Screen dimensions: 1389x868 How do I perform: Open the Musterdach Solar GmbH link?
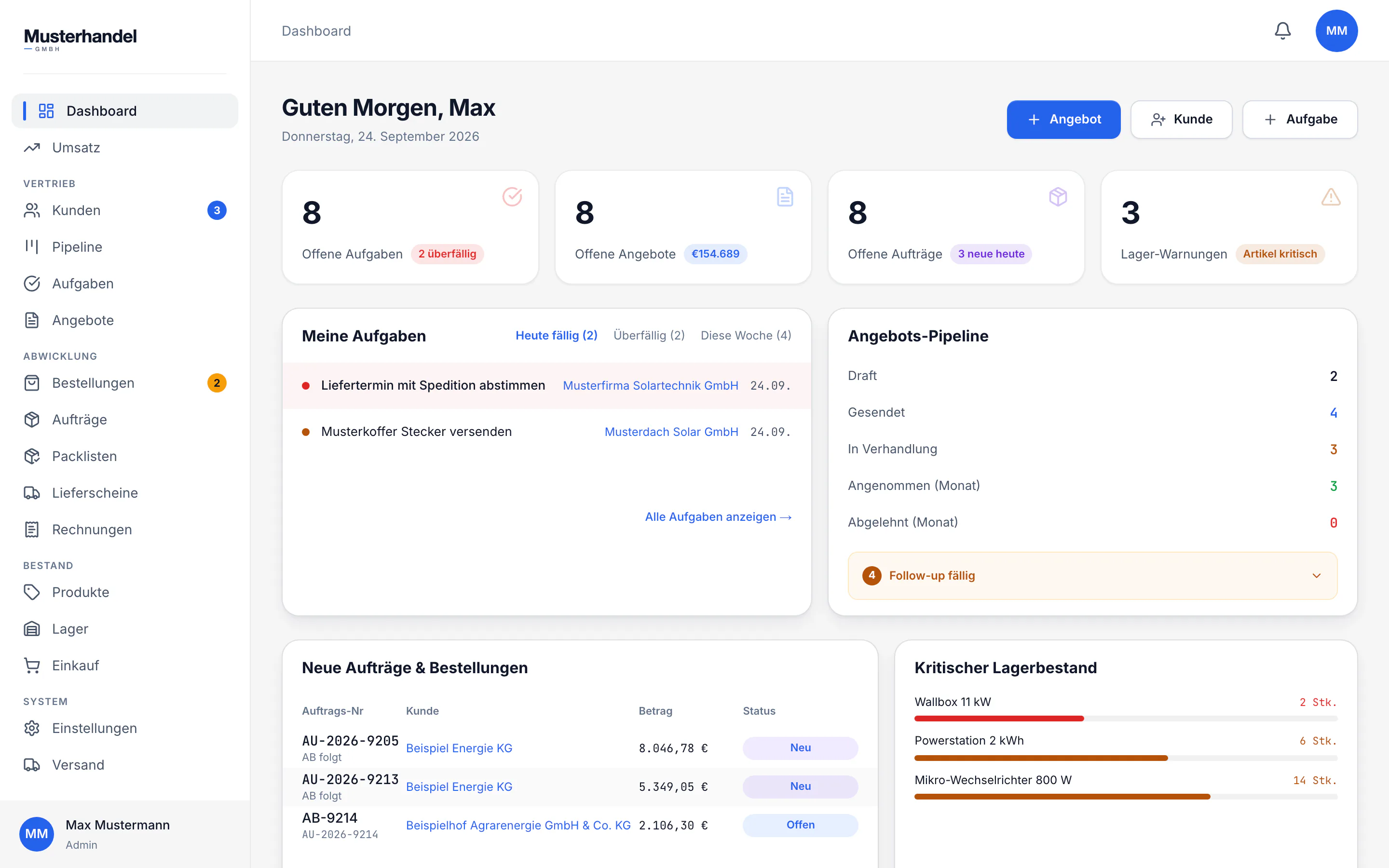tap(671, 432)
